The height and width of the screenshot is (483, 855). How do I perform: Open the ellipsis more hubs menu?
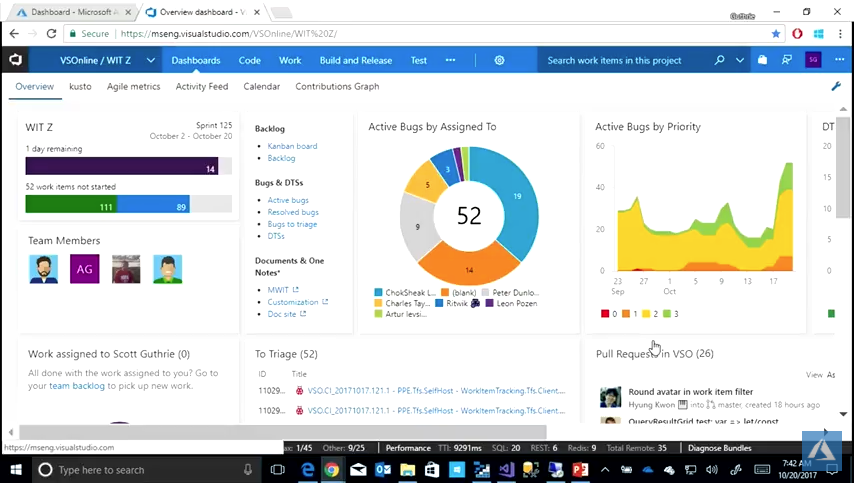450,60
